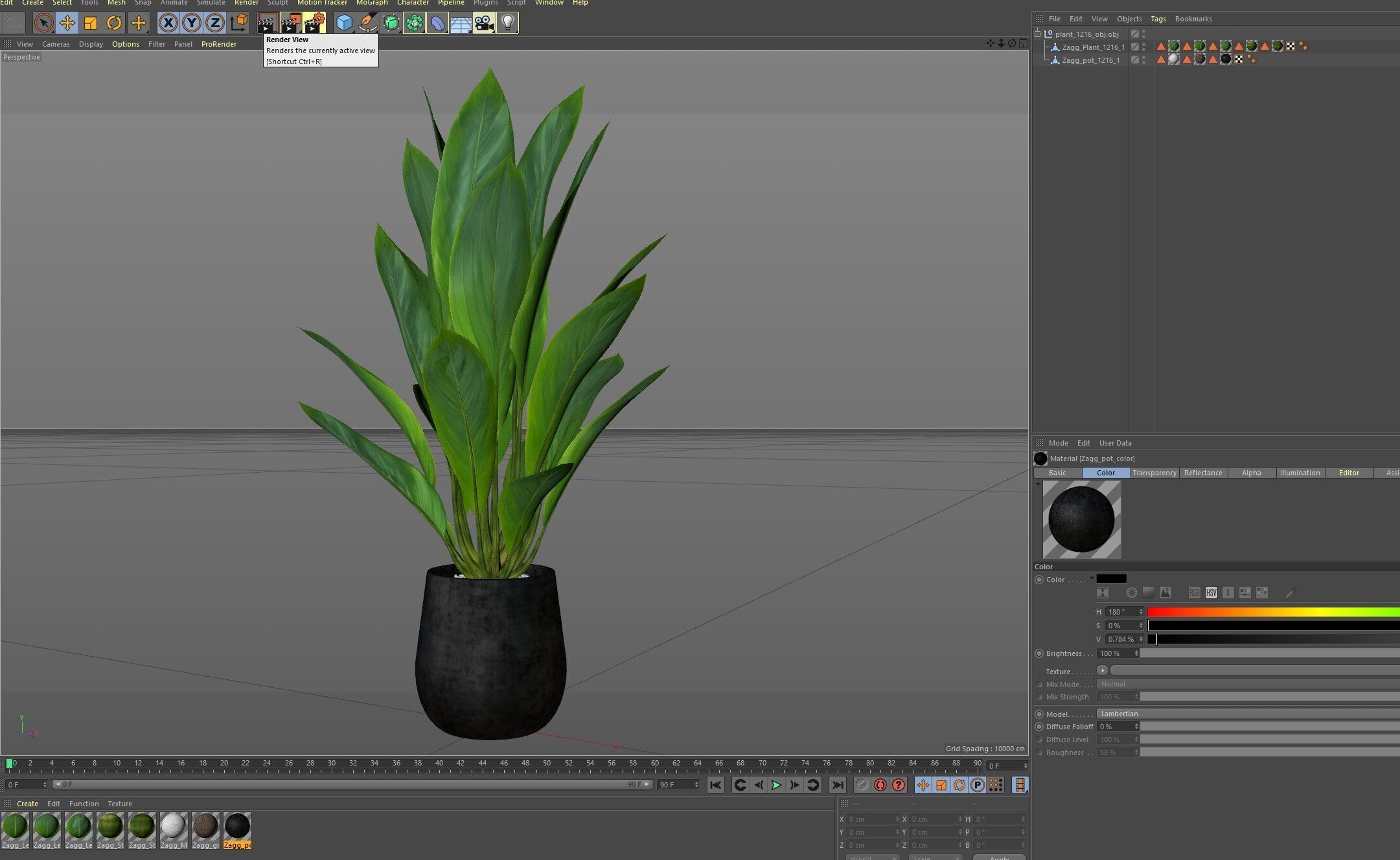The width and height of the screenshot is (1400, 860).
Task: Toggle visibility dots for Zagg_Plant_1216_1
Action: point(1144,47)
